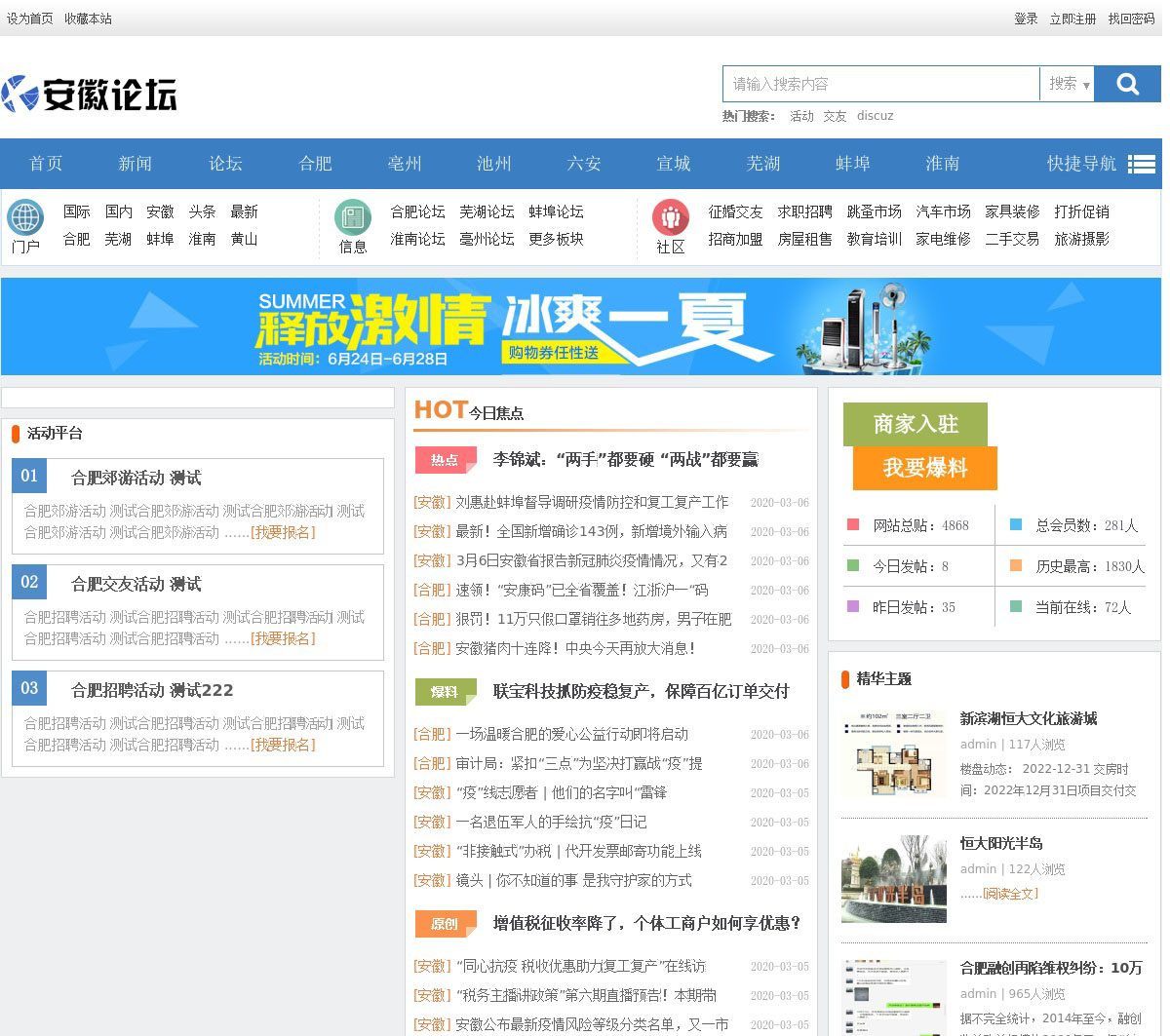Screen dimensions: 1170x1036
Task: Open the 快捷导航 dropdown menu
Action: 1081,164
